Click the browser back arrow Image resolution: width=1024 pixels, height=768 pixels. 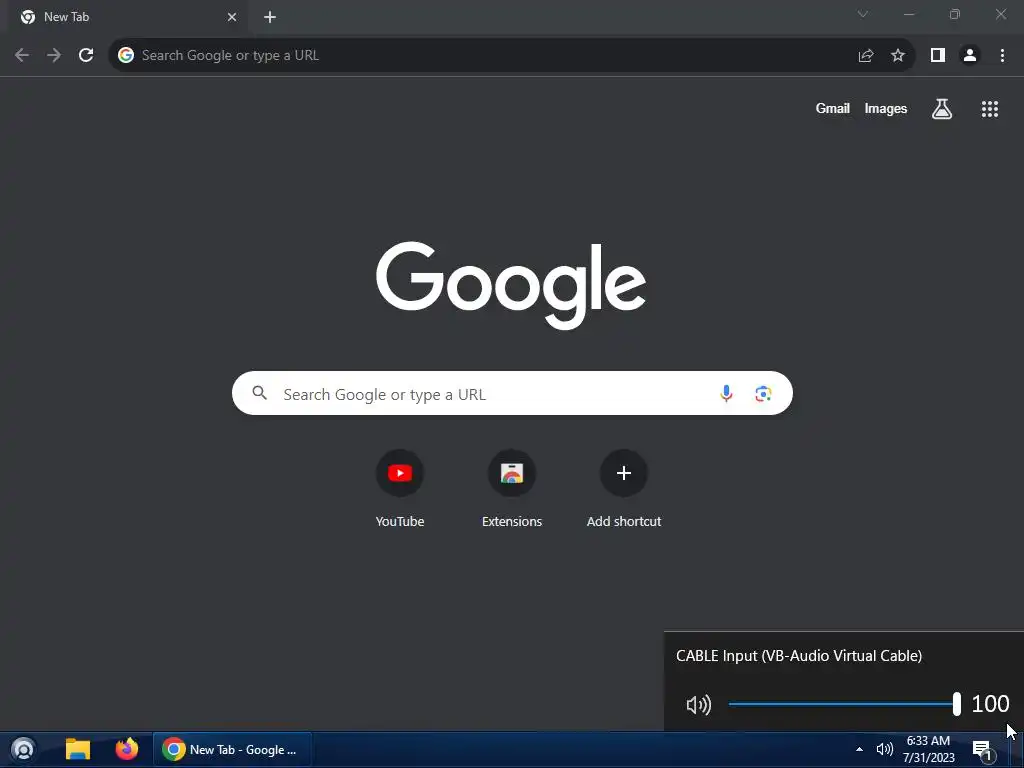(22, 56)
